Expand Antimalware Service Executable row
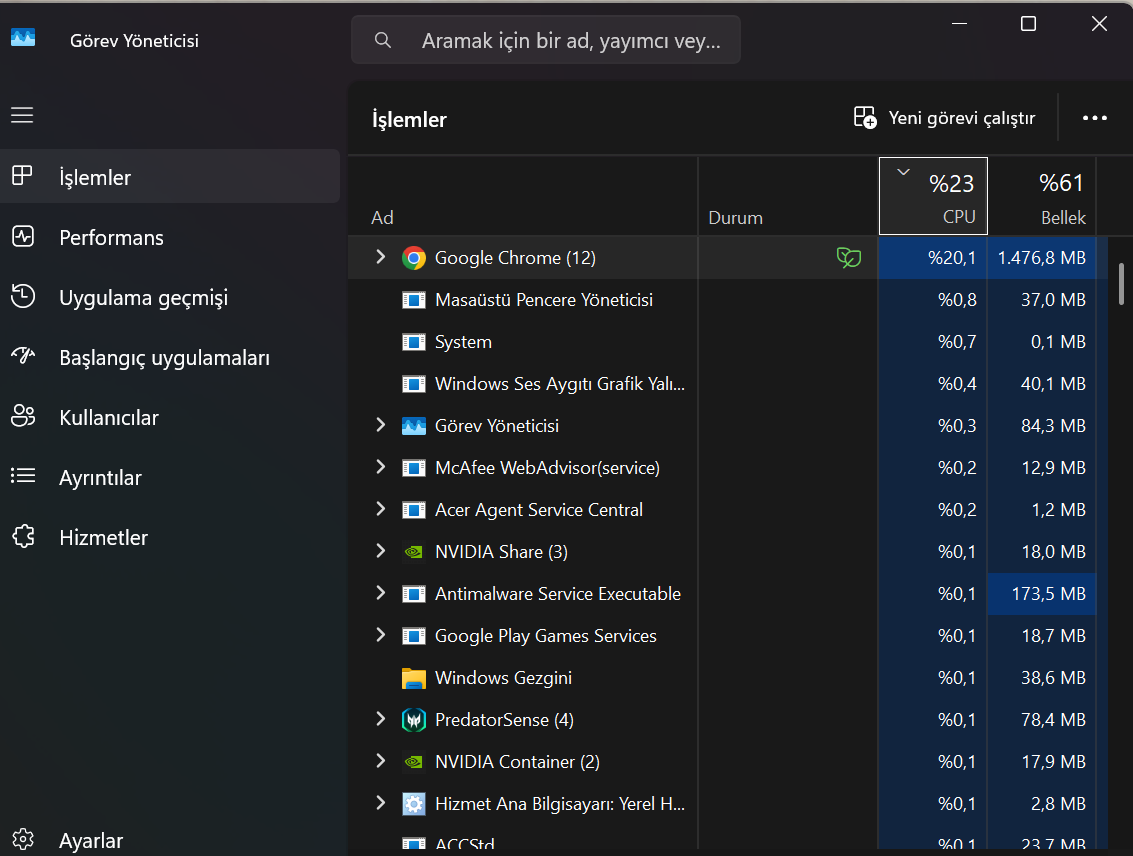1133x856 pixels. click(380, 593)
